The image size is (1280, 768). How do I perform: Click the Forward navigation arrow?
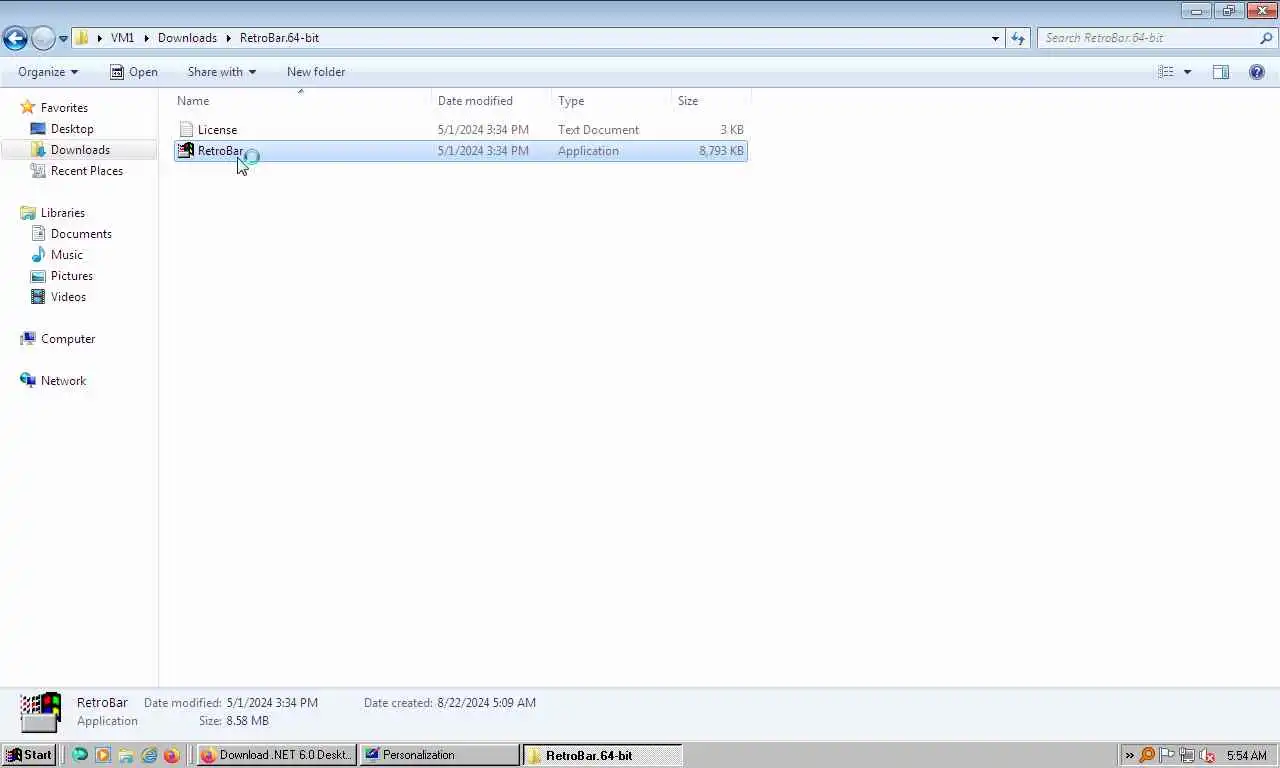pyautogui.click(x=43, y=38)
